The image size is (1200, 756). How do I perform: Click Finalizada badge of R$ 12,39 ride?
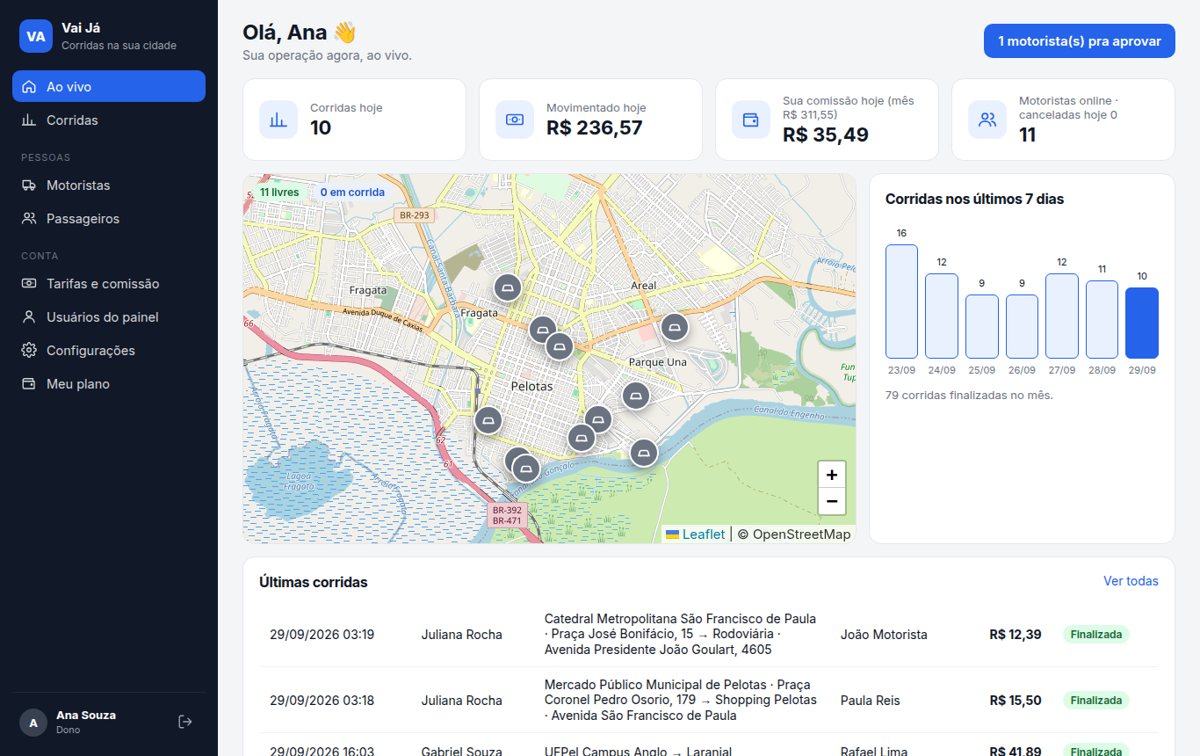click(1096, 634)
